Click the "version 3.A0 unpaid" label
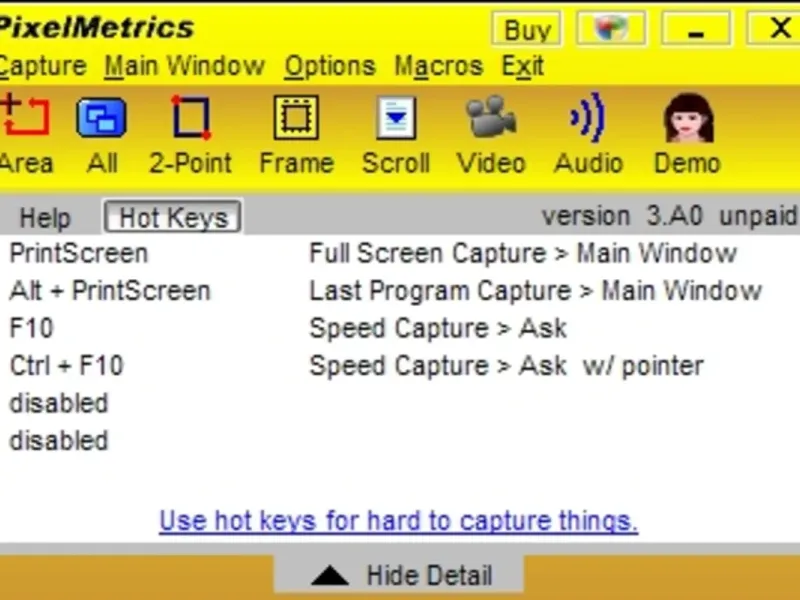800x600 pixels. tap(669, 216)
